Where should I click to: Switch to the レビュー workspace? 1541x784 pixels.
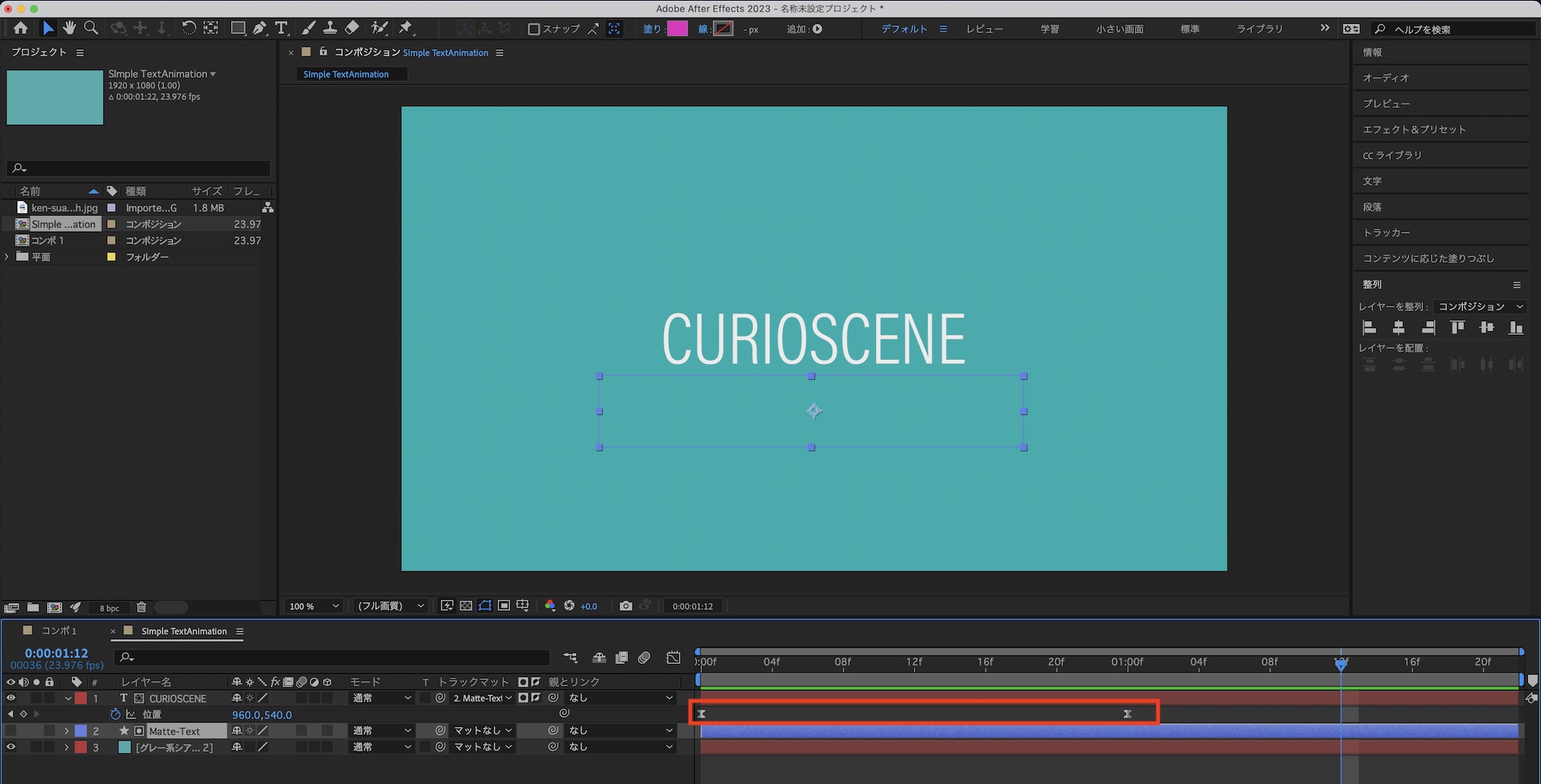[985, 29]
